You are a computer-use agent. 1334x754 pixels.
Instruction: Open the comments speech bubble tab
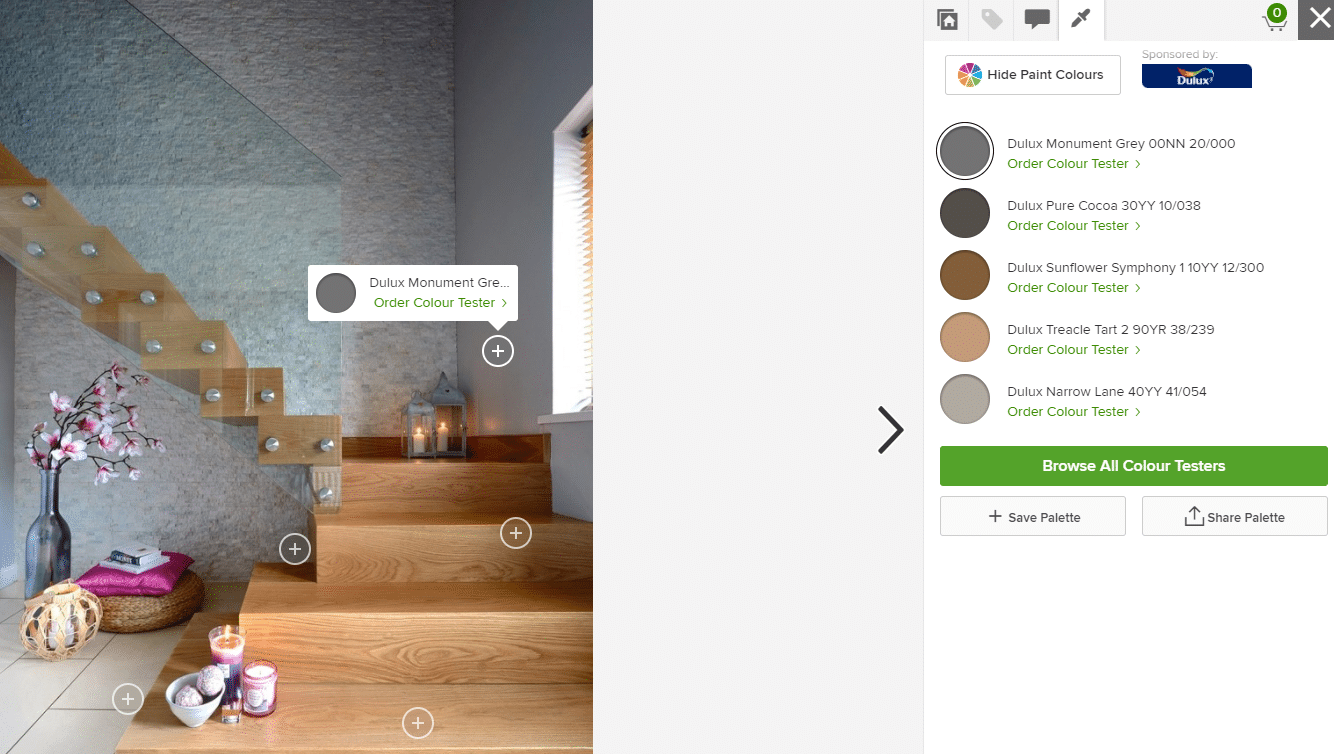(1037, 19)
